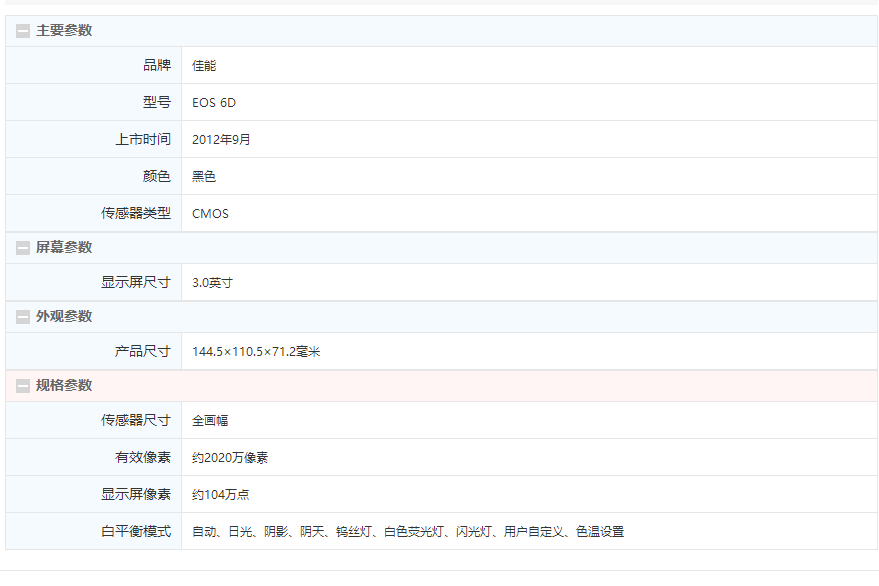Select the sensor size value 全画幅
Viewport: 879px width, 586px height.
pos(210,421)
